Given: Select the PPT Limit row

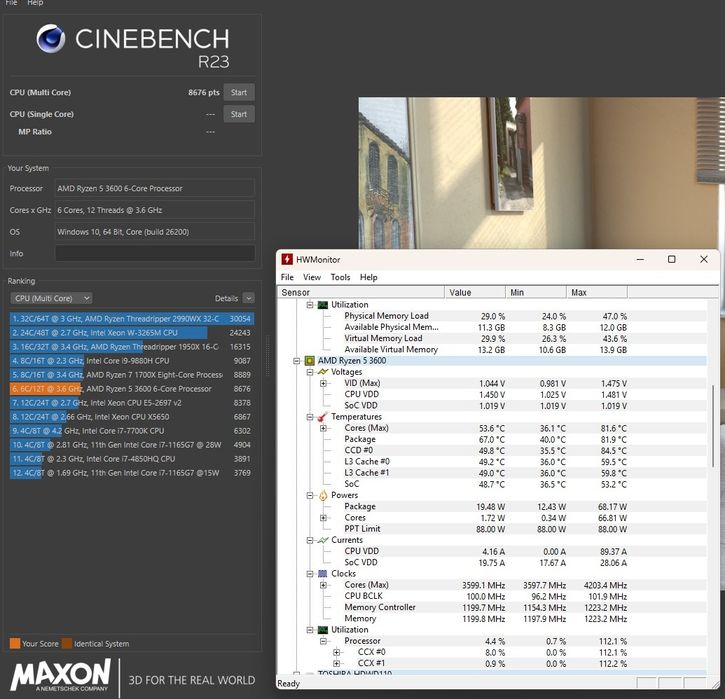Looking at the screenshot, I should 492,529.
